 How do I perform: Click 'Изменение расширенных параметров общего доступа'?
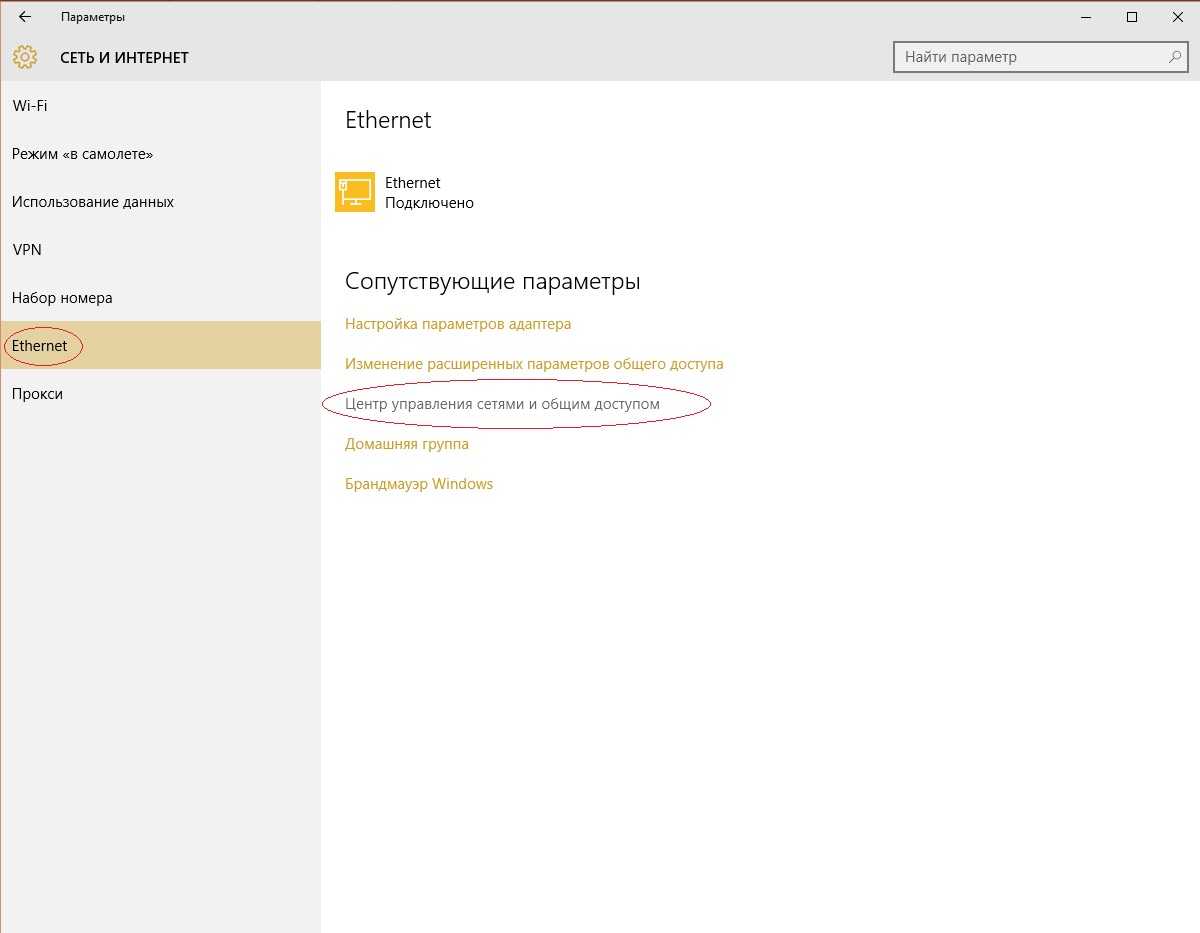534,364
